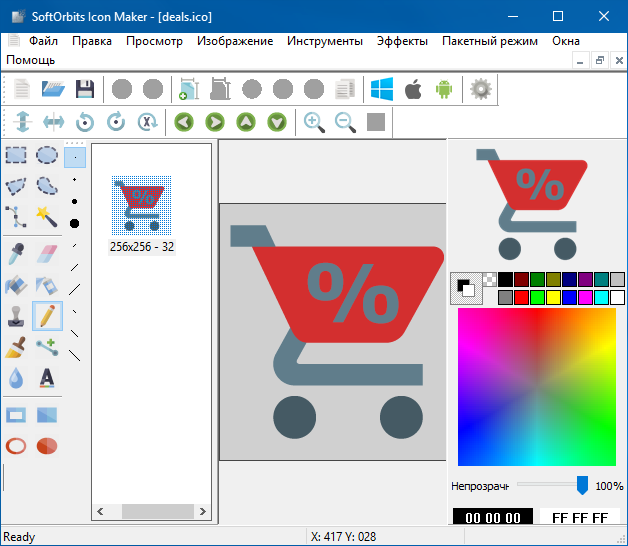The width and height of the screenshot is (628, 546).
Task: Click the opacity slider handle
Action: pos(582,485)
